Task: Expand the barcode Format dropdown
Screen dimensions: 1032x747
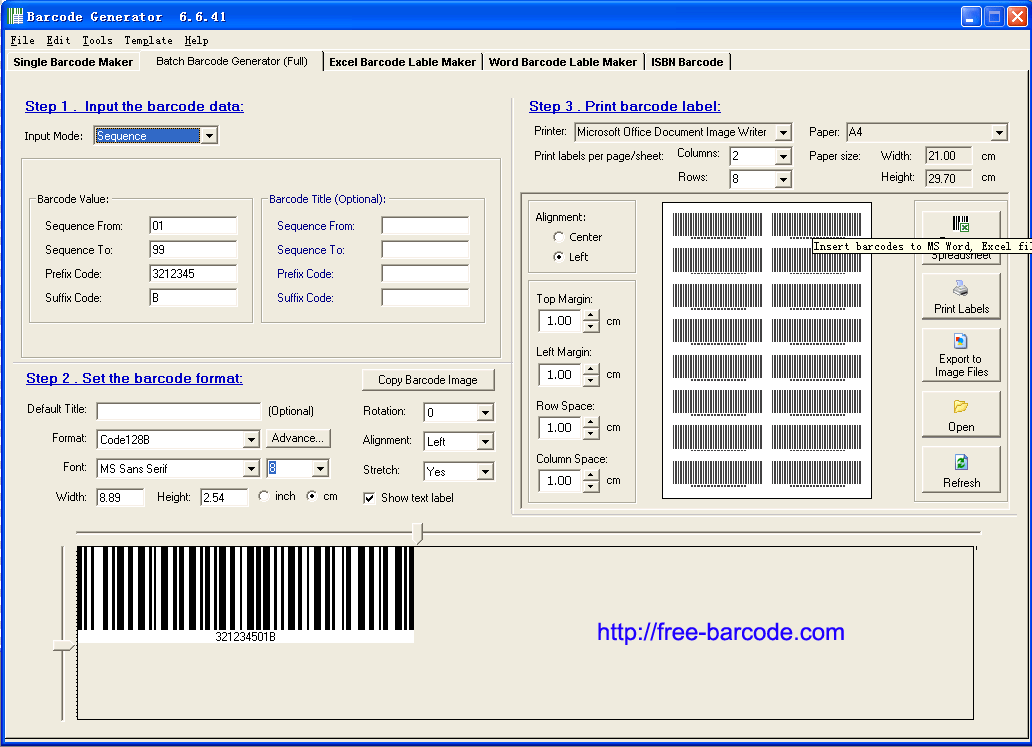Action: pyautogui.click(x=251, y=439)
